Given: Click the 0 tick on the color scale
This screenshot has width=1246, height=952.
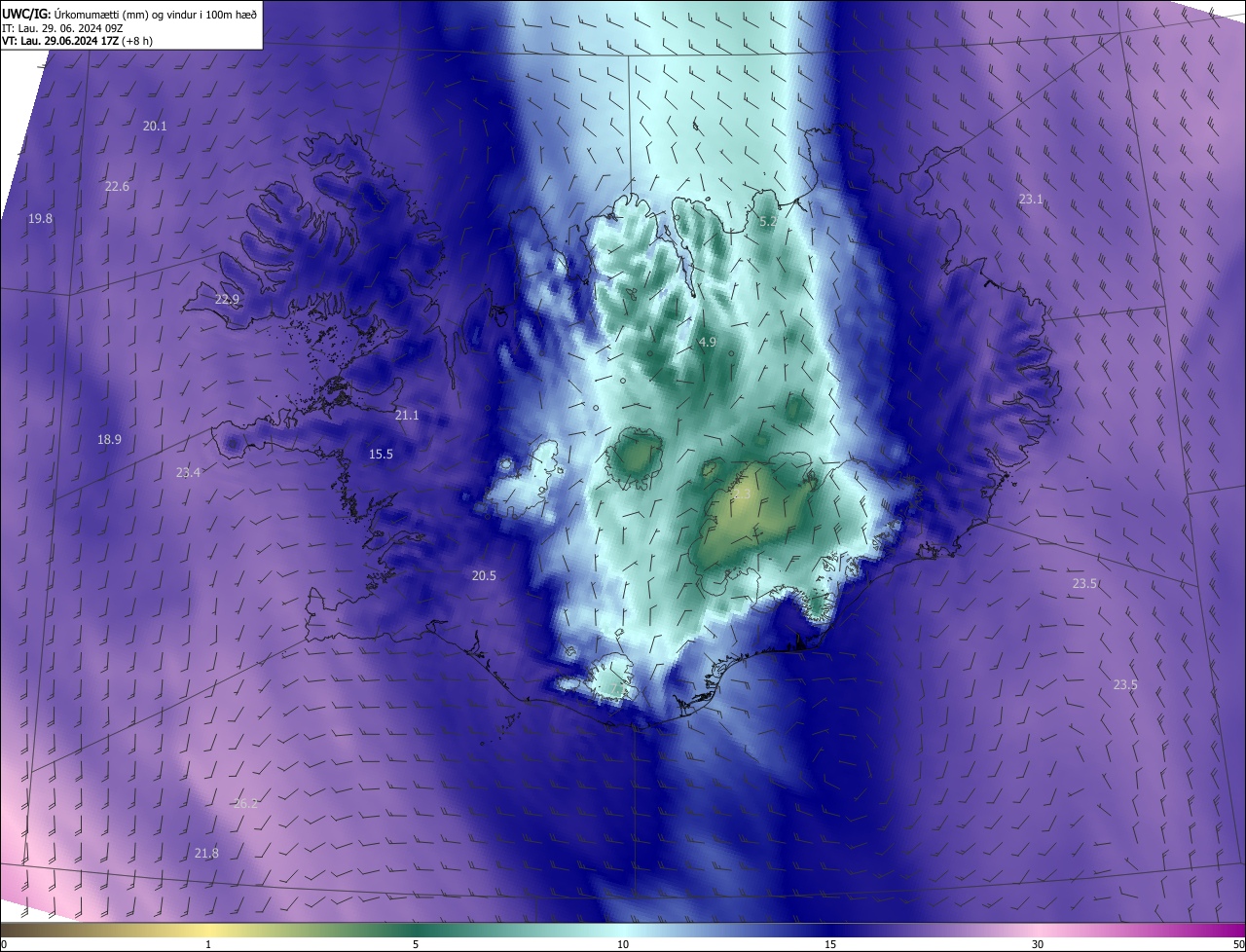Looking at the screenshot, I should pos(4,945).
